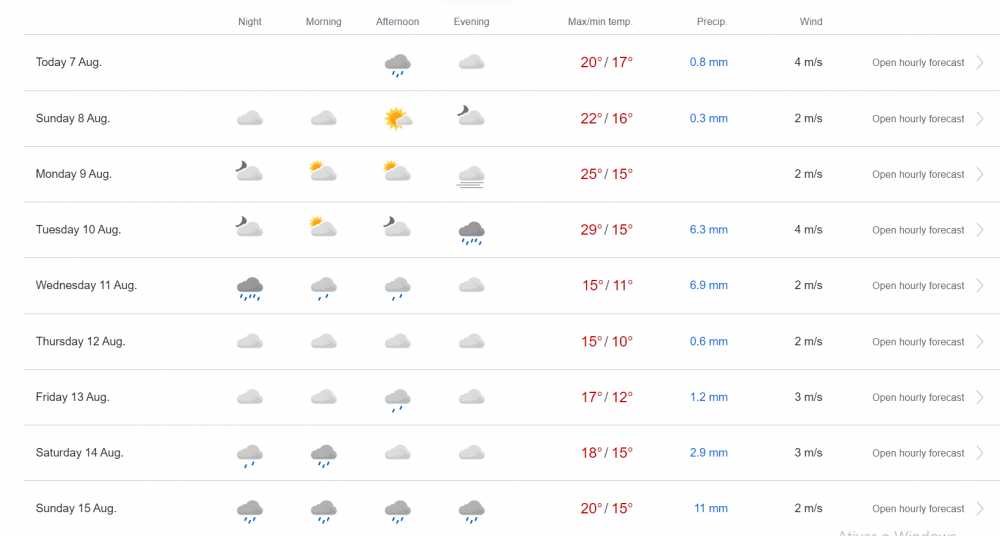
Task: Click Friday 13 Aug. afternoon rain icon
Action: coord(397,400)
